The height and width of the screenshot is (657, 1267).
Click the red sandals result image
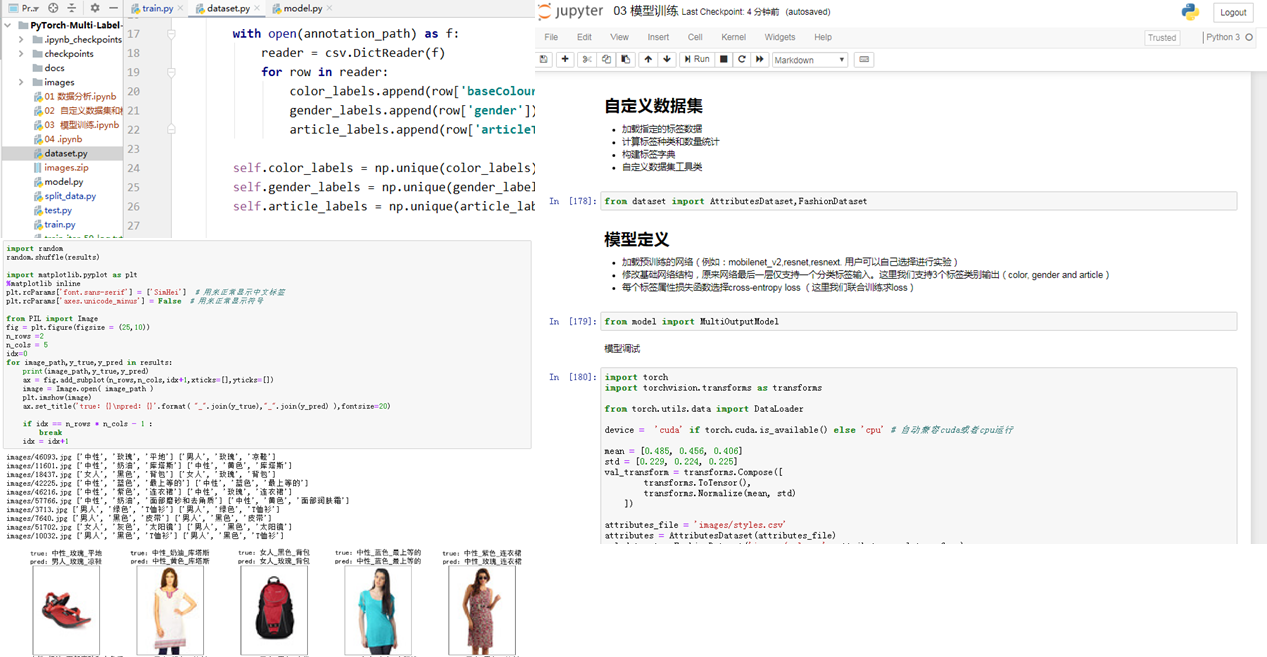[66, 610]
